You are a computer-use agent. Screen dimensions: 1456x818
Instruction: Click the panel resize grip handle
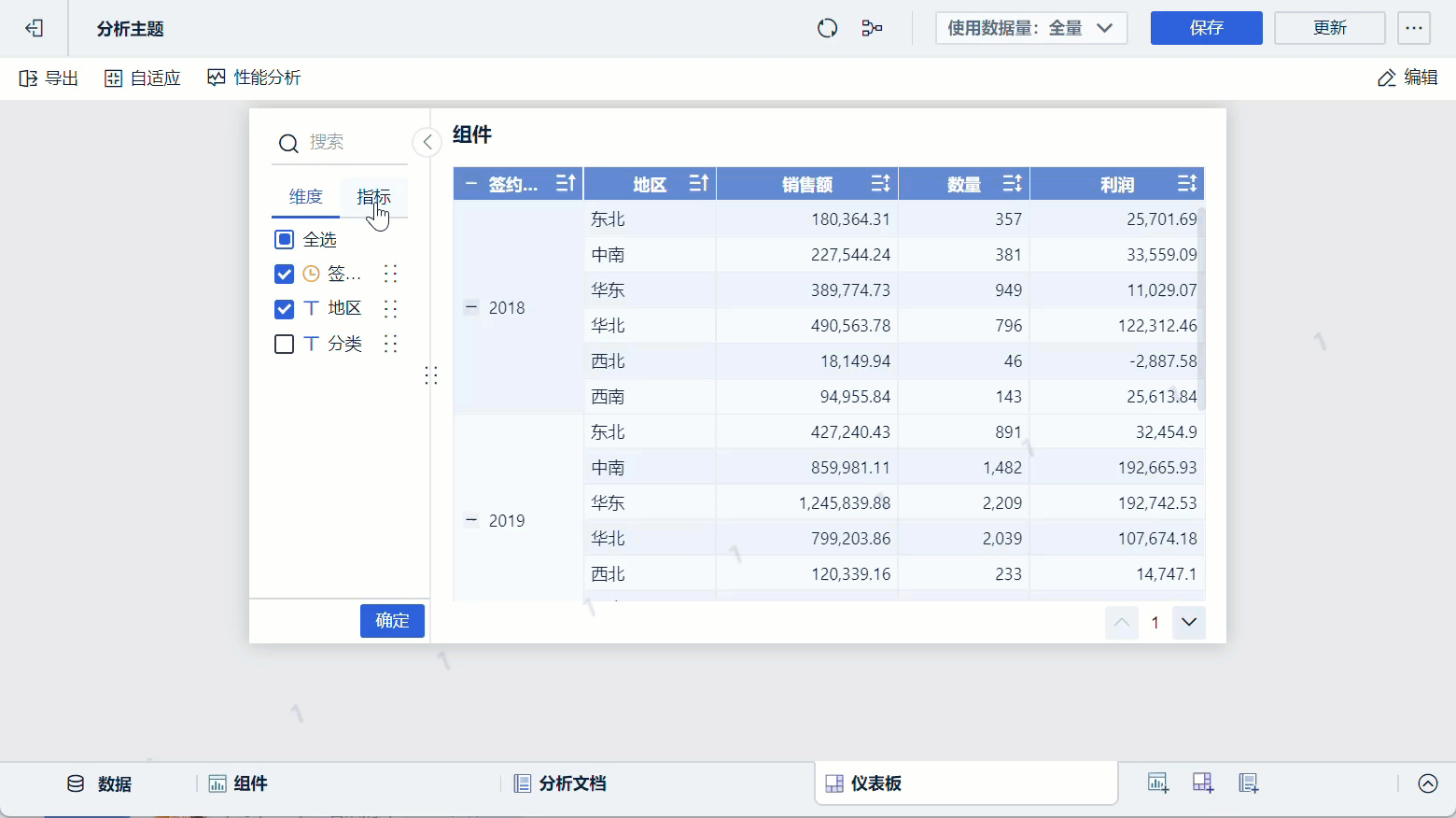431,375
